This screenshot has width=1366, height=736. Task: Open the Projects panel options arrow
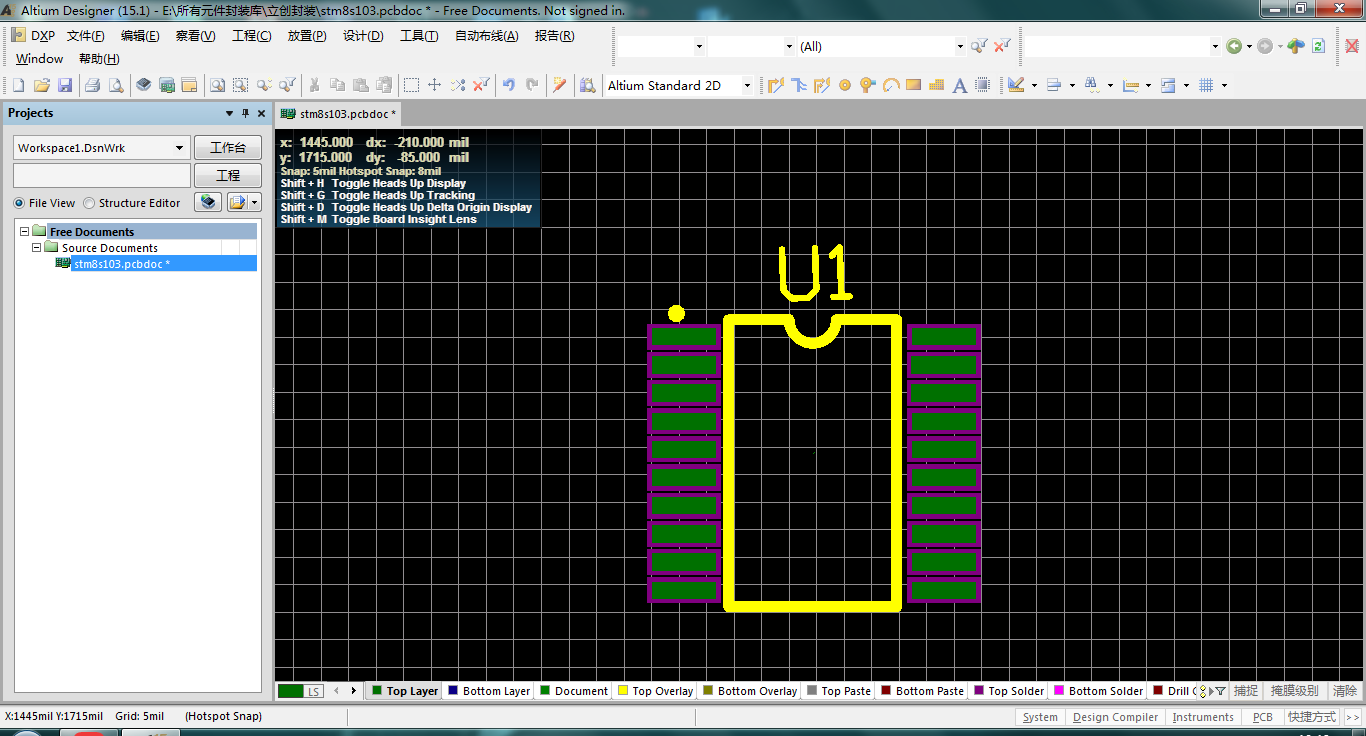[x=229, y=113]
